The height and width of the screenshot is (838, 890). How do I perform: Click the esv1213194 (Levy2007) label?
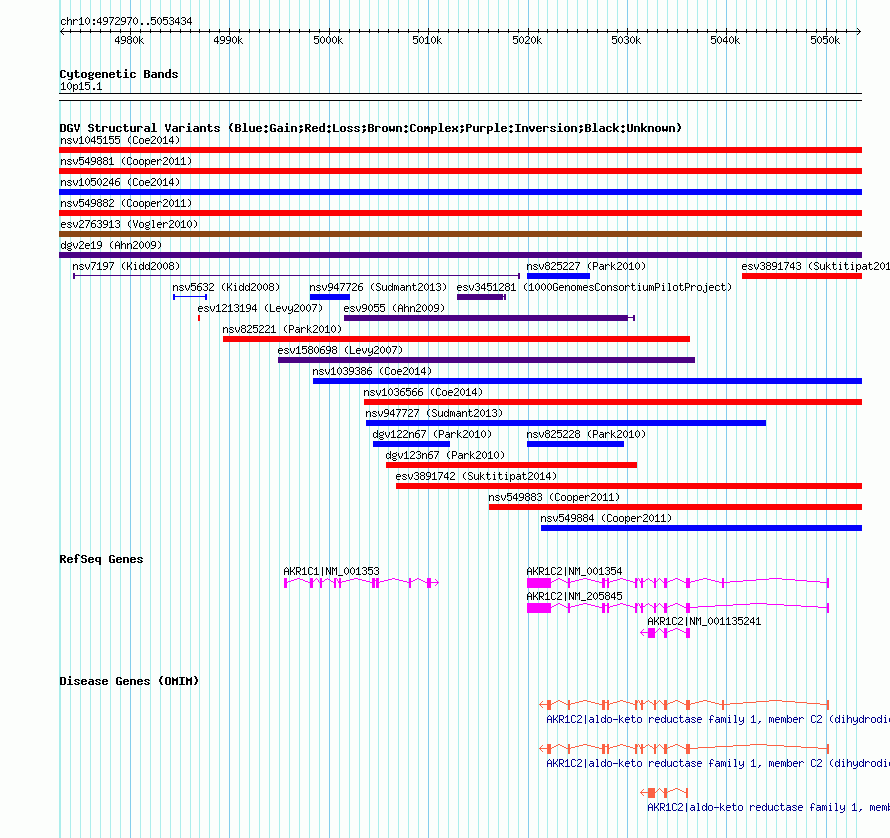click(260, 308)
